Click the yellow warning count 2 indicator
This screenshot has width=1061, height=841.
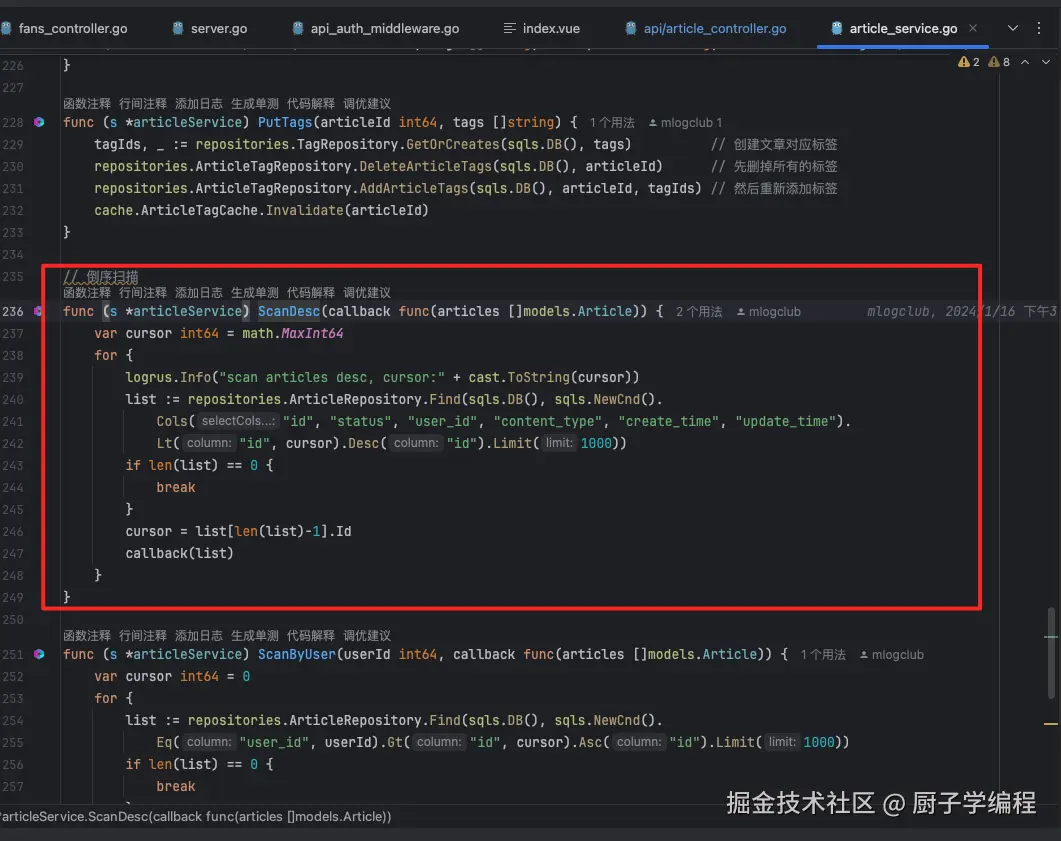(x=968, y=62)
